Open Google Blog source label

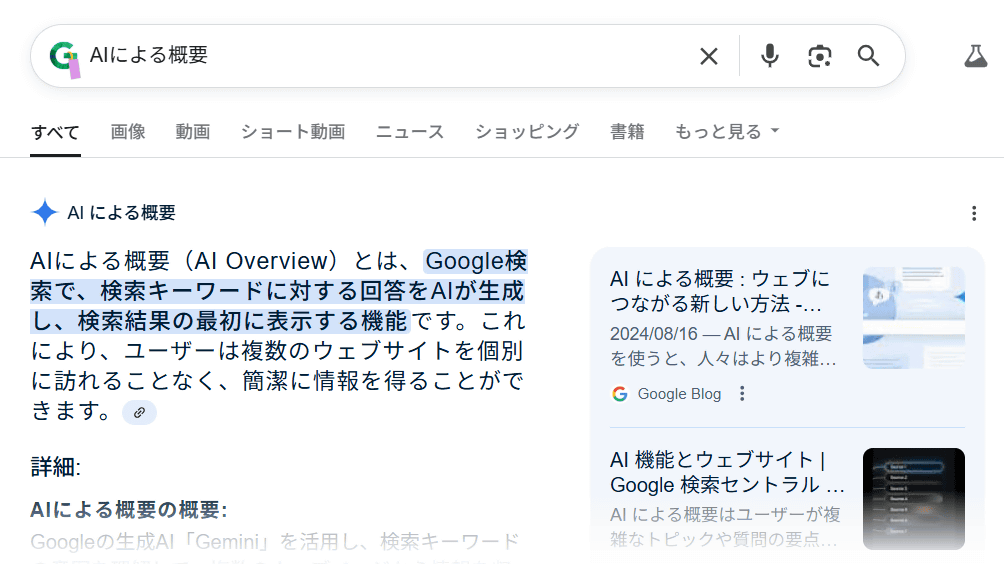(679, 394)
